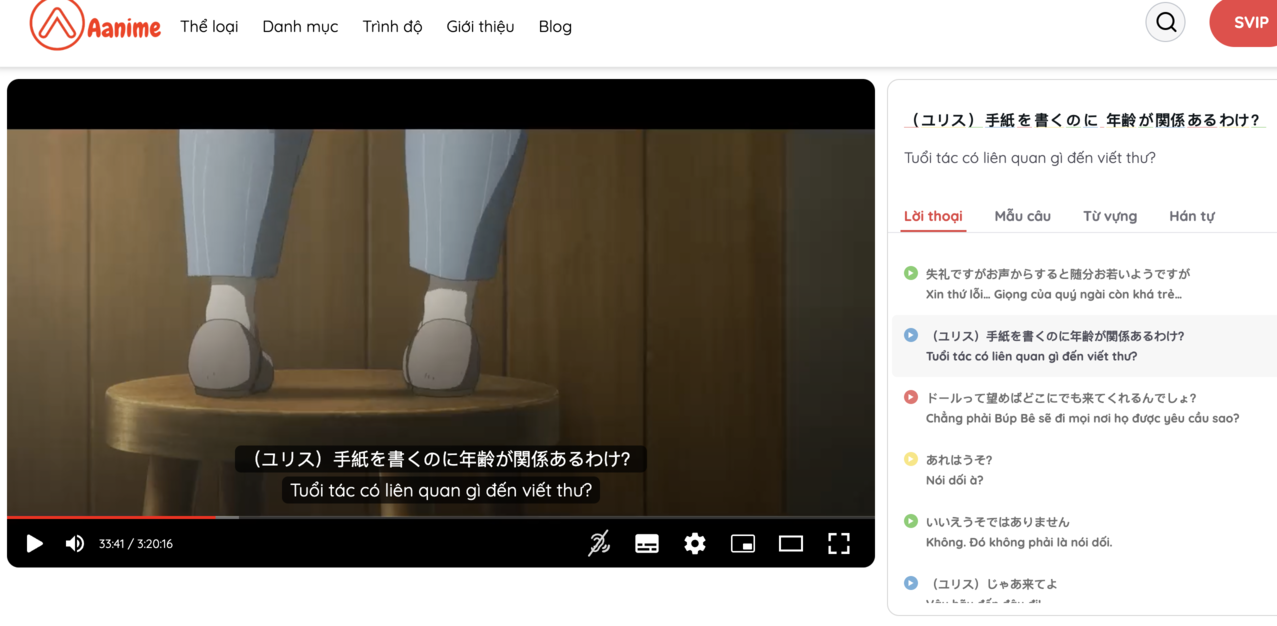The height and width of the screenshot is (626, 1277).
Task: Go to the Blog page
Action: tap(555, 27)
